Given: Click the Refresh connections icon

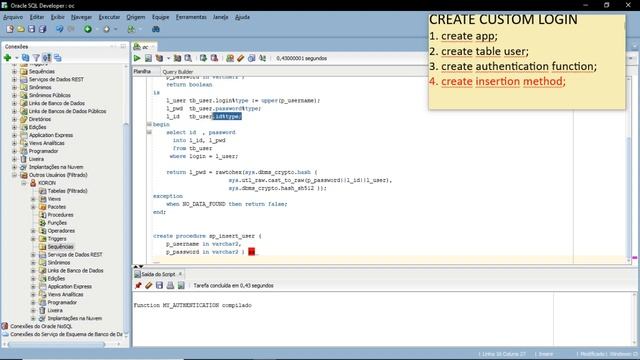Looking at the screenshot, I should coord(25,58).
